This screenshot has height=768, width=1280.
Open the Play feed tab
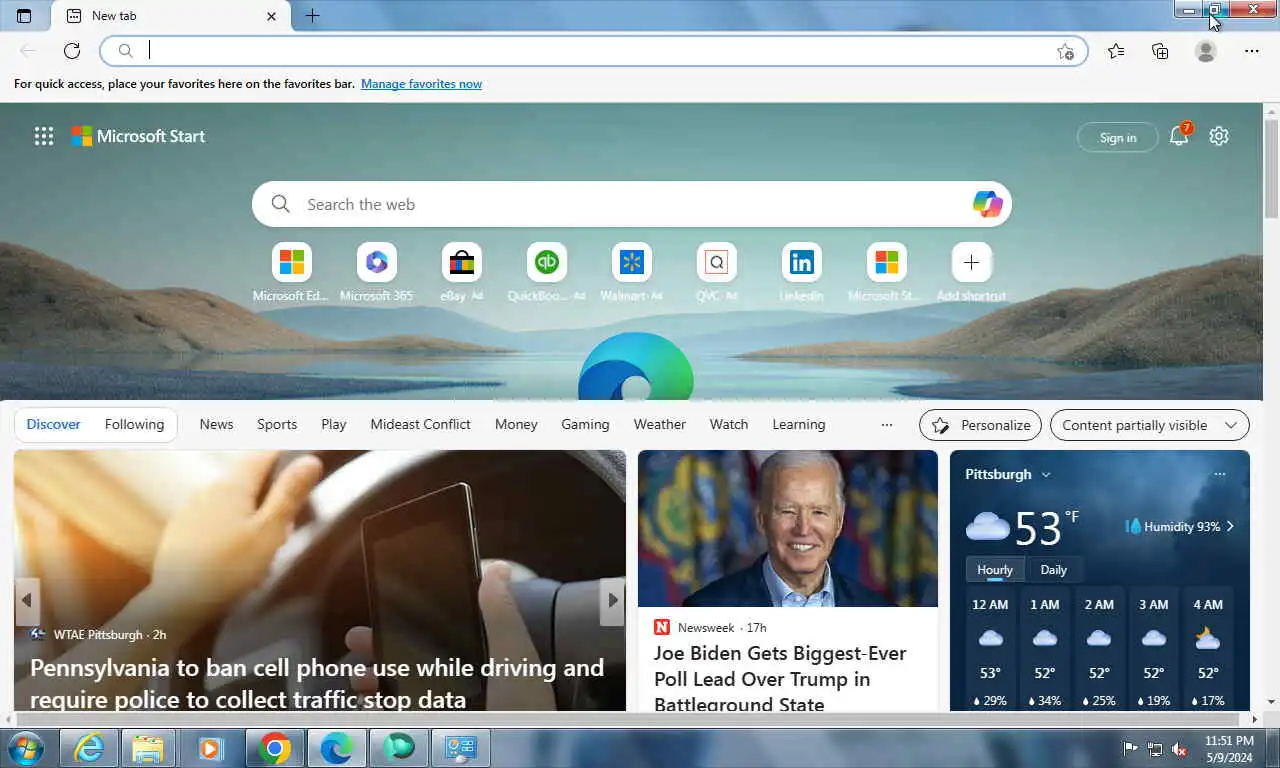334,424
